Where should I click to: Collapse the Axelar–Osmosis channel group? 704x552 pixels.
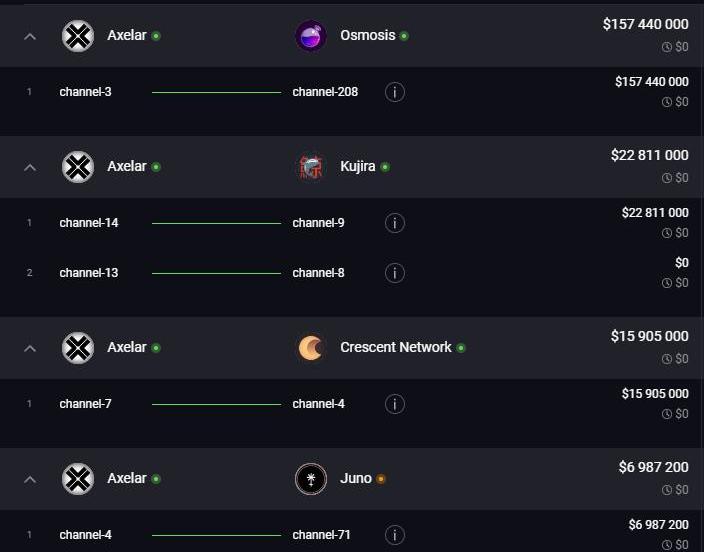pos(30,36)
